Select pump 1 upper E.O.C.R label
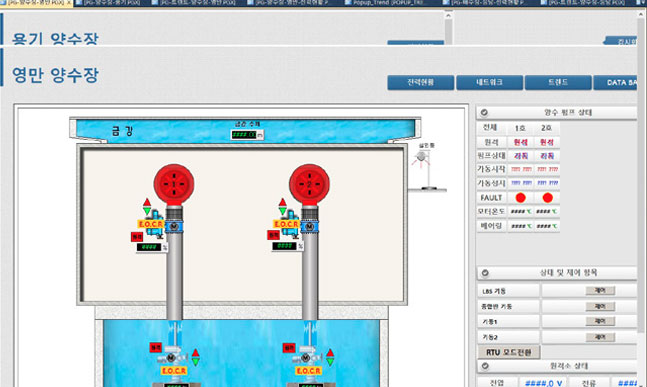Viewport: 647px width, 387px height. (150, 224)
